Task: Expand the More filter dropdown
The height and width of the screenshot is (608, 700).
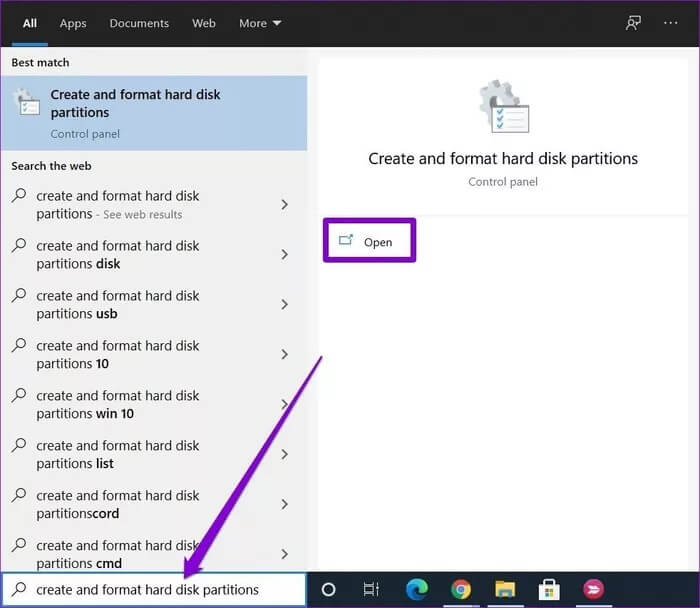Action: (x=260, y=23)
